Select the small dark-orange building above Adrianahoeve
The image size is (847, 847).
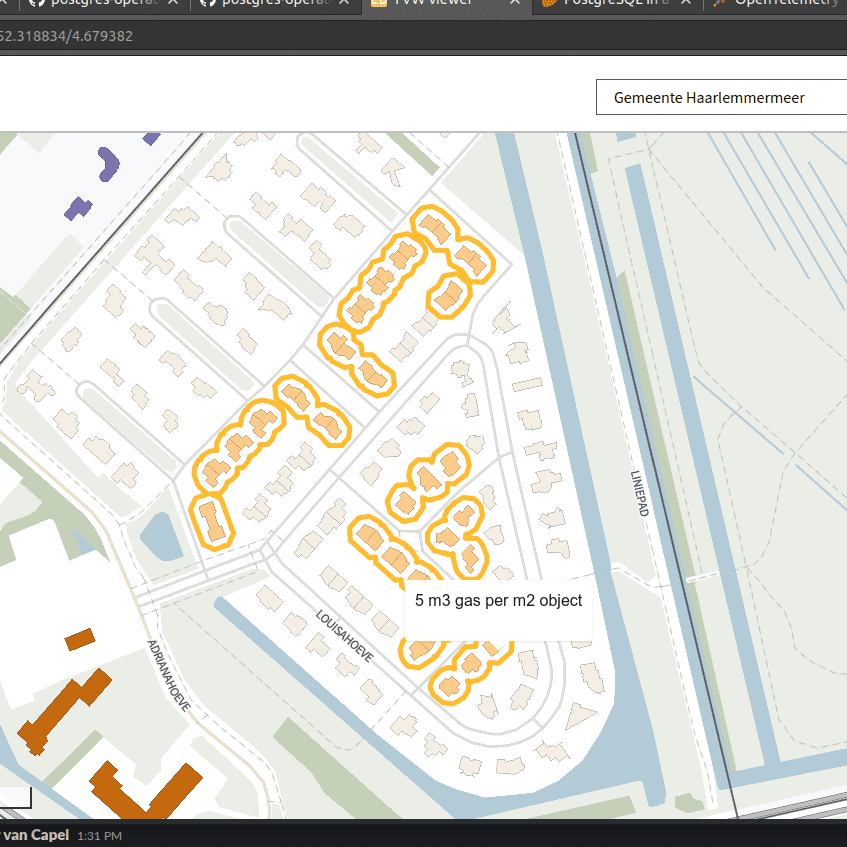(x=79, y=638)
